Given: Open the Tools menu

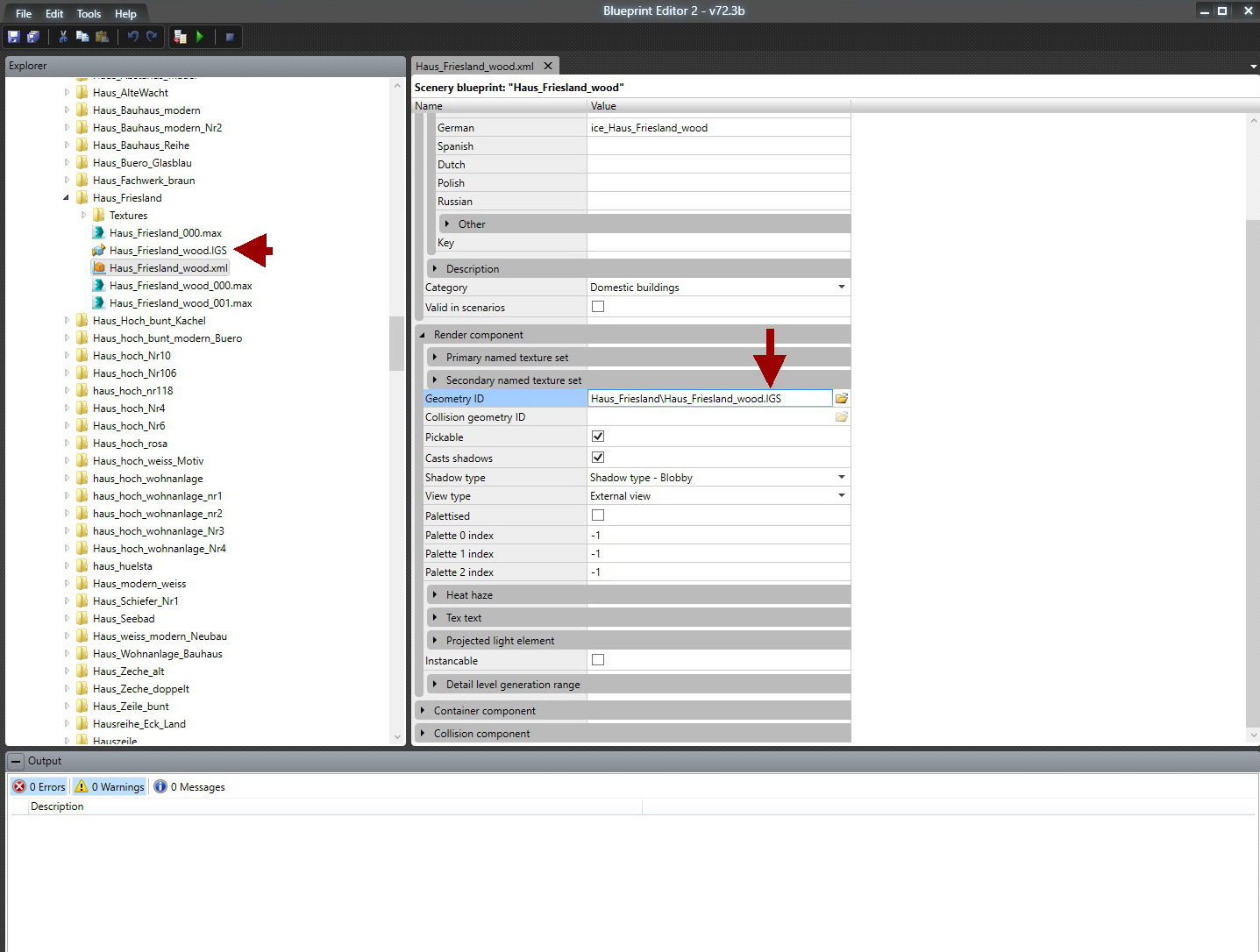Looking at the screenshot, I should (89, 14).
